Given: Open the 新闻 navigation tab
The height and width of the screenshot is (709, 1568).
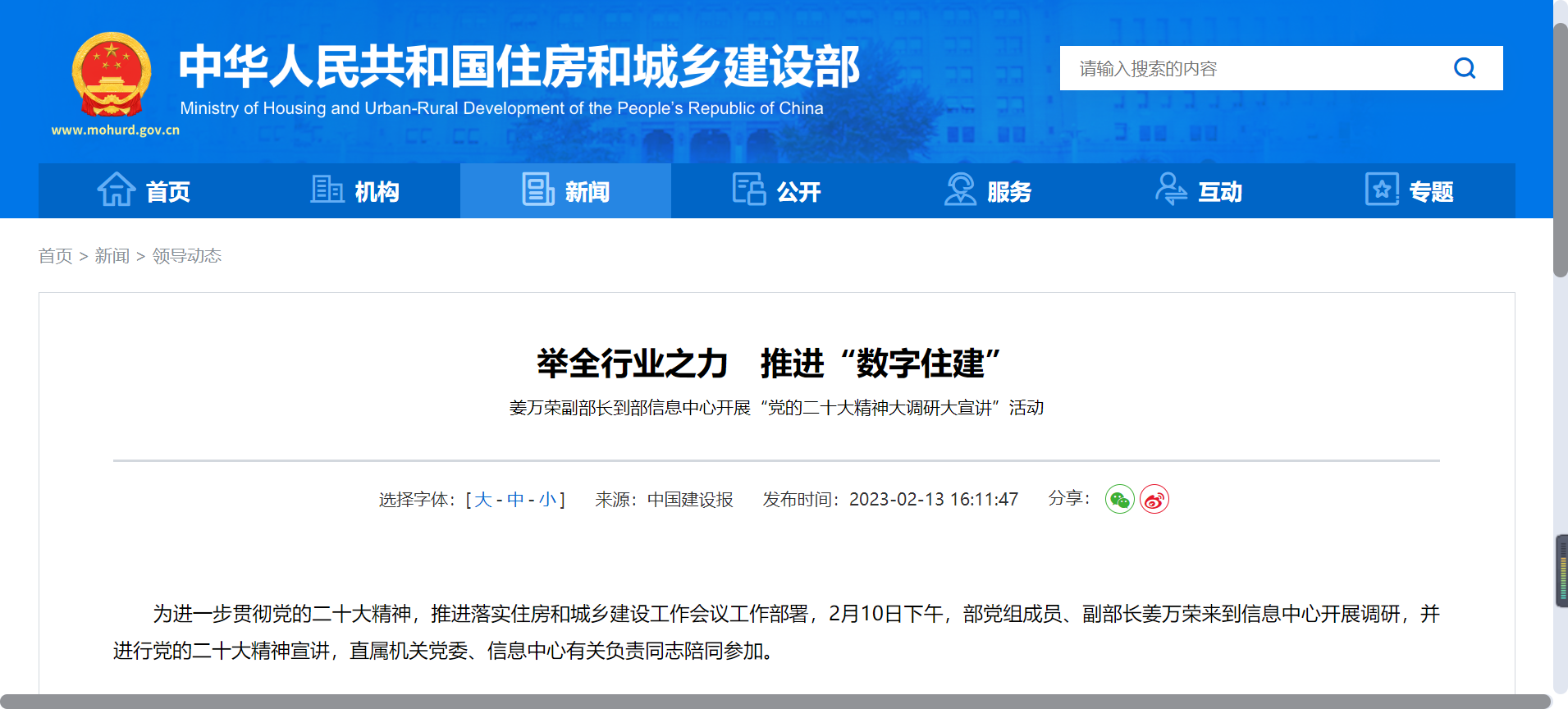Looking at the screenshot, I should click(x=565, y=191).
